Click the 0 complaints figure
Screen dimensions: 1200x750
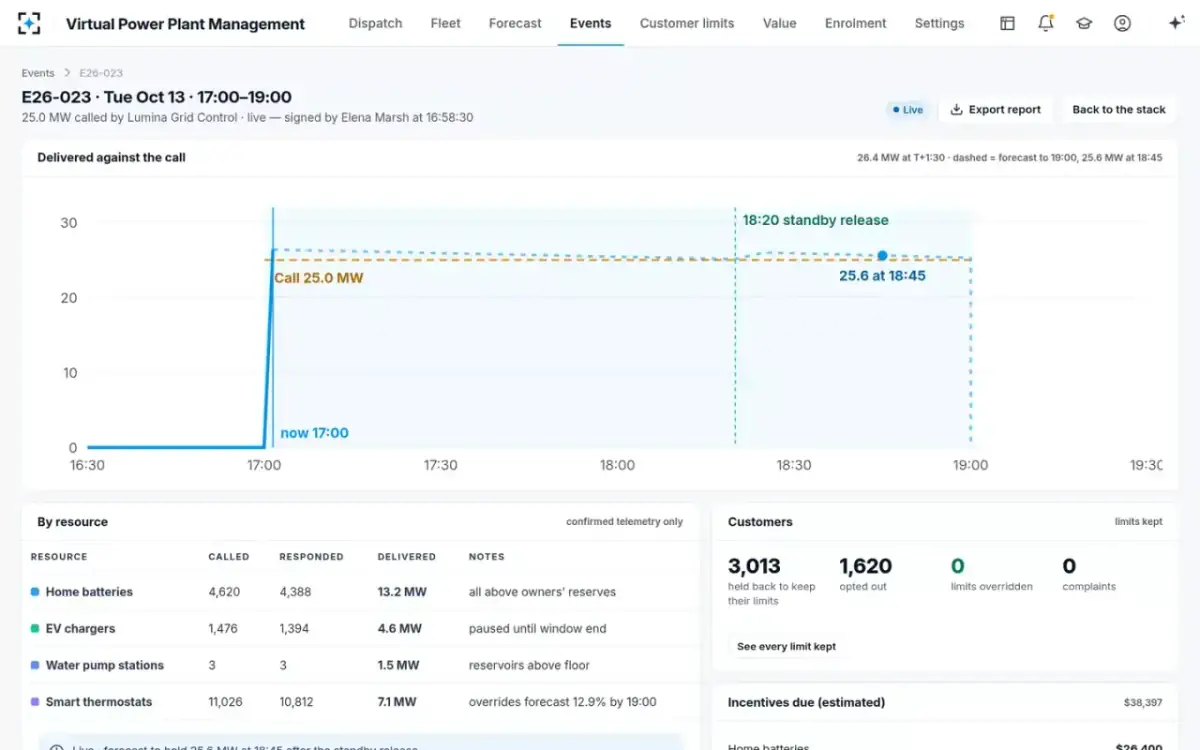(x=1069, y=566)
